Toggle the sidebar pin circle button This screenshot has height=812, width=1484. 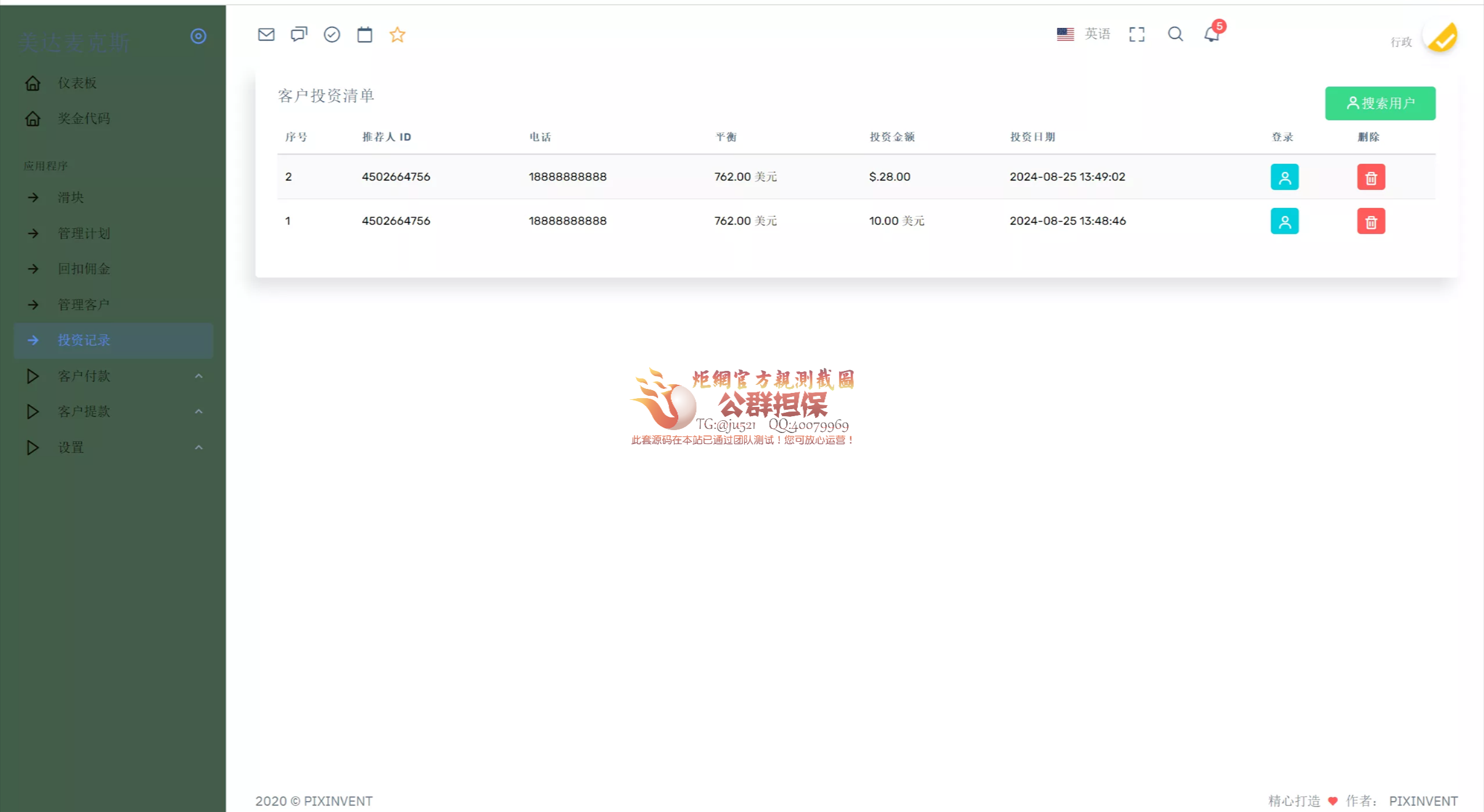199,36
